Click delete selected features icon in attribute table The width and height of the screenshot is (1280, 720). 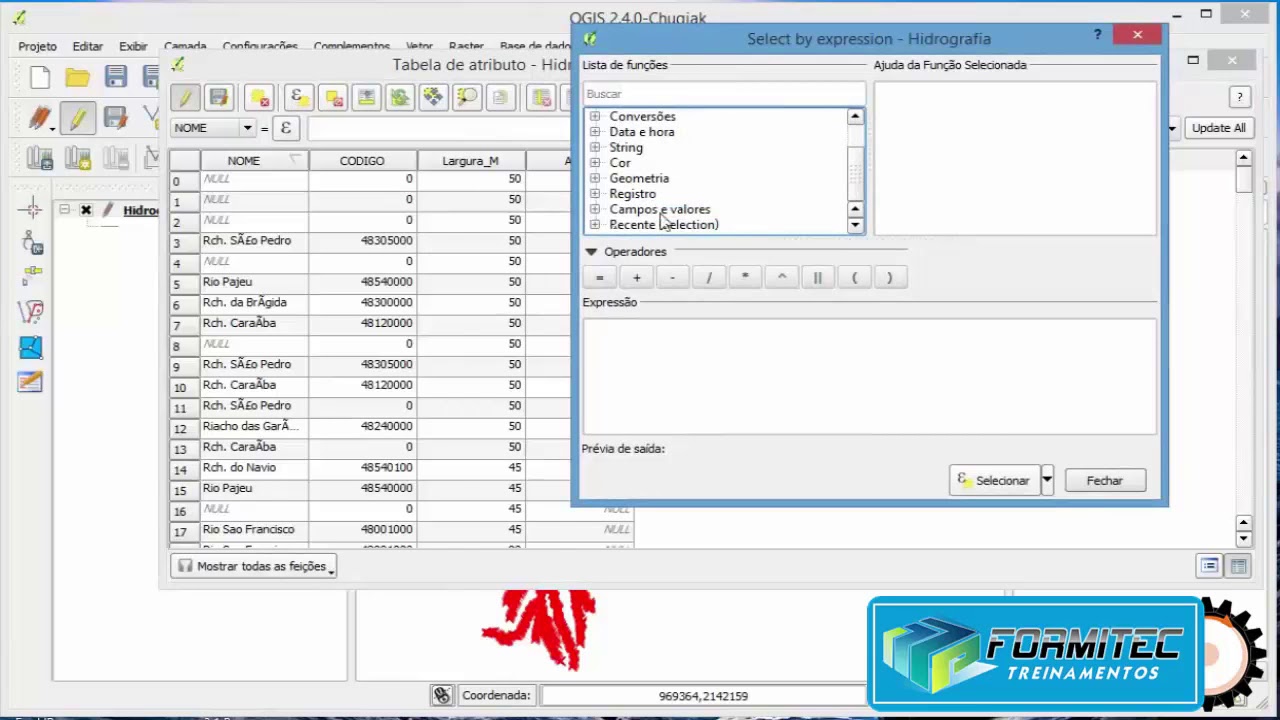coord(259,97)
